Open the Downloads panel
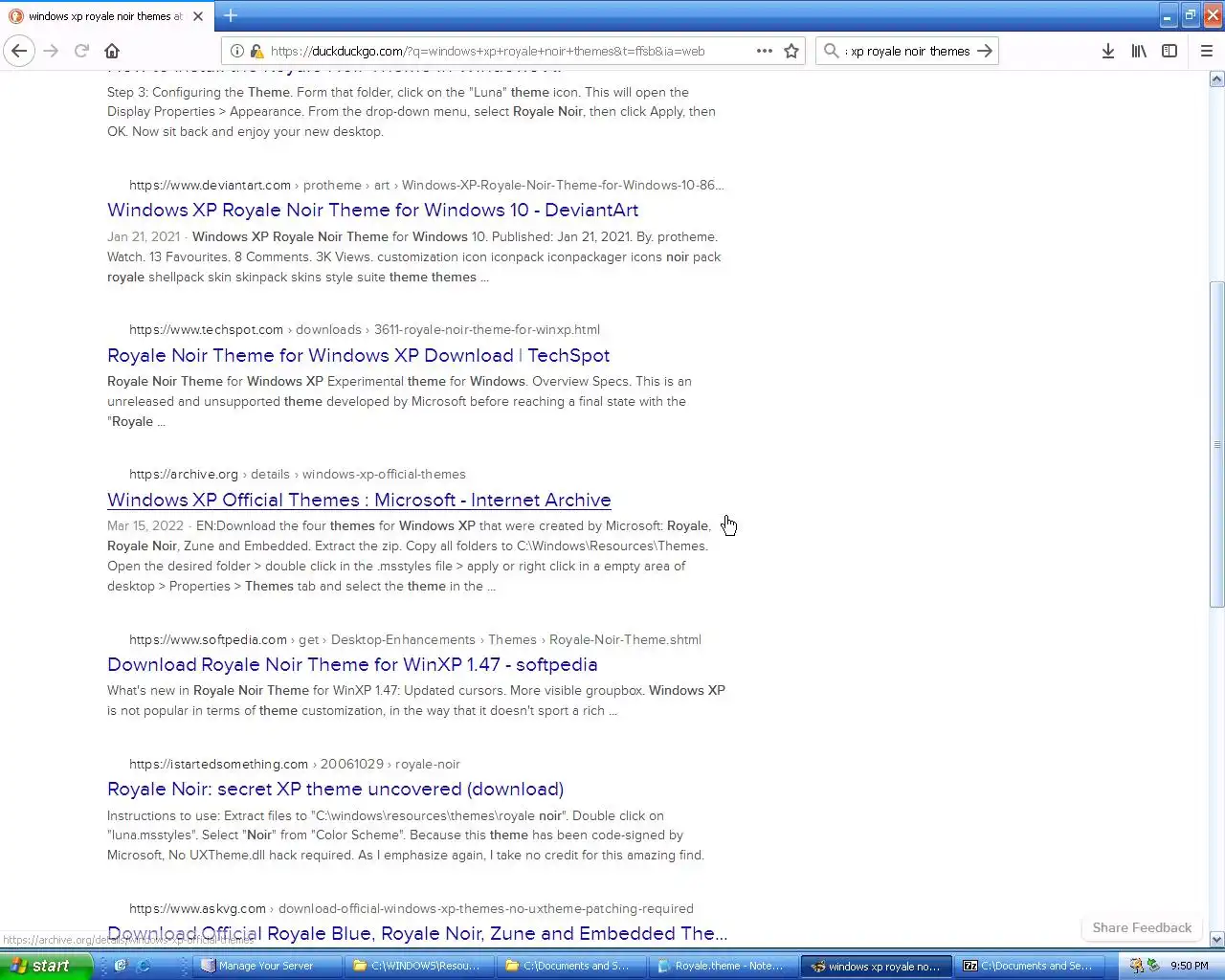The image size is (1225, 980). click(x=1107, y=51)
